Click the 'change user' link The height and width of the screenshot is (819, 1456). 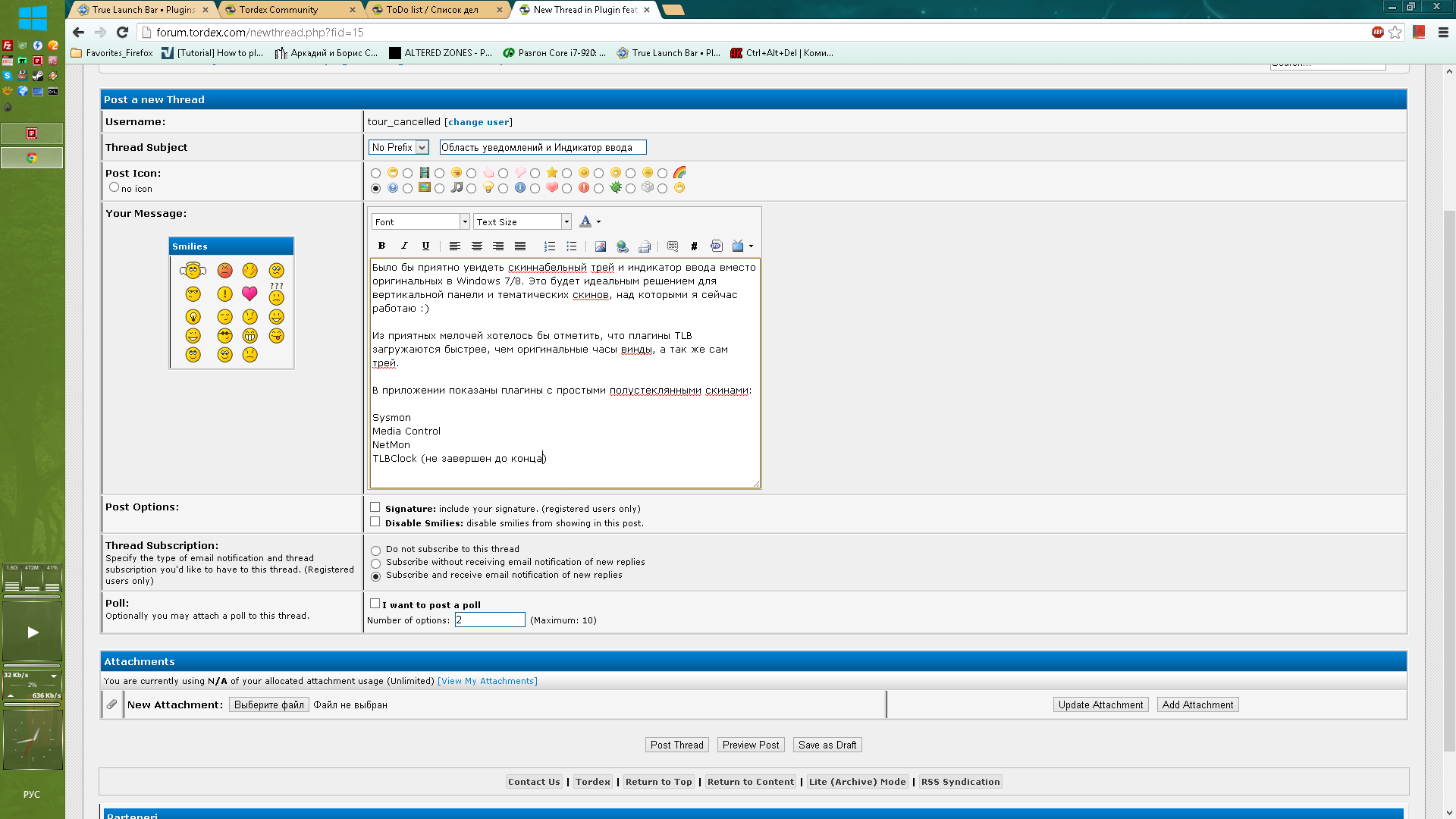(479, 122)
